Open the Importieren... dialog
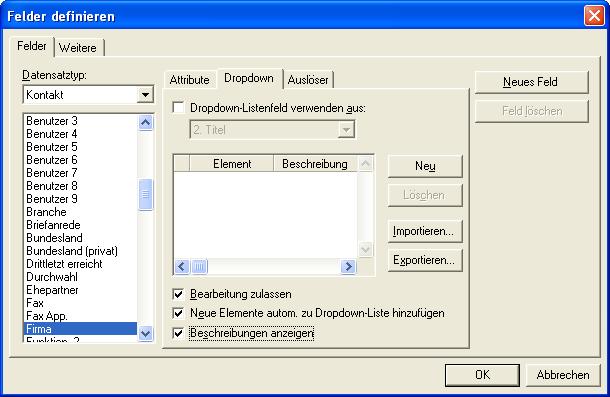610x397 pixels. pyautogui.click(x=425, y=231)
